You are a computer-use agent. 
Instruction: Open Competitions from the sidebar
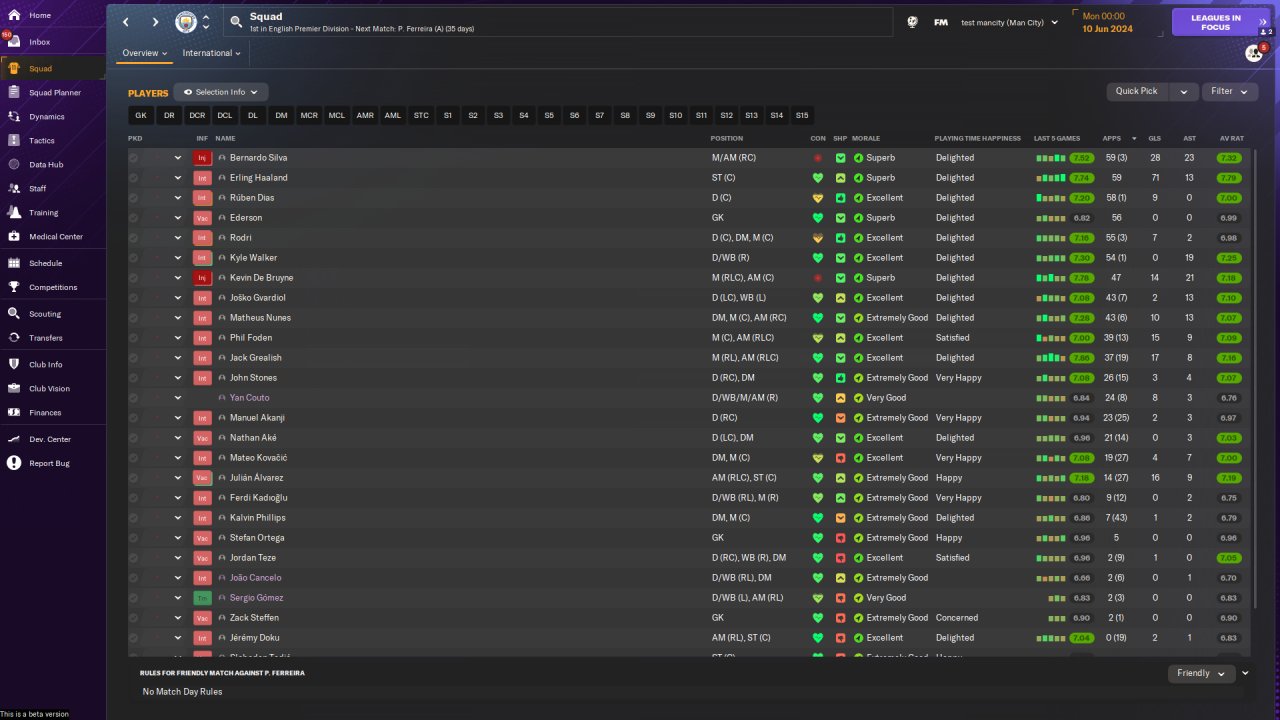click(52, 287)
